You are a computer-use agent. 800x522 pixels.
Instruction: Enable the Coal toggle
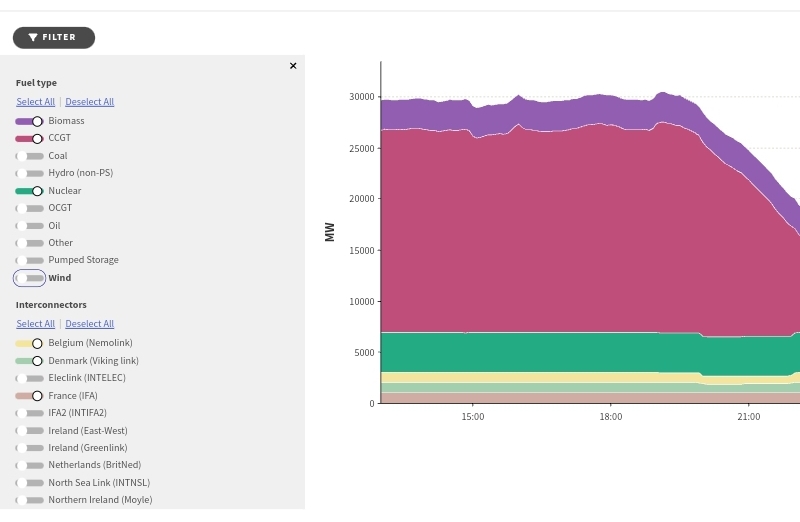[x=29, y=156]
